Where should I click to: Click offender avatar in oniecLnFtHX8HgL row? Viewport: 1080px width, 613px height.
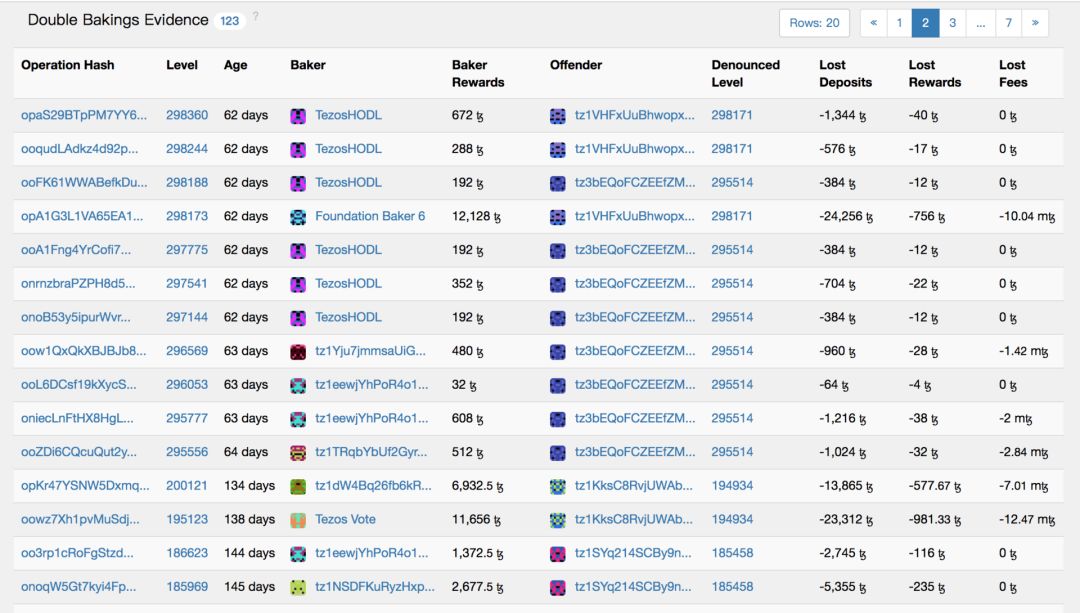(558, 419)
